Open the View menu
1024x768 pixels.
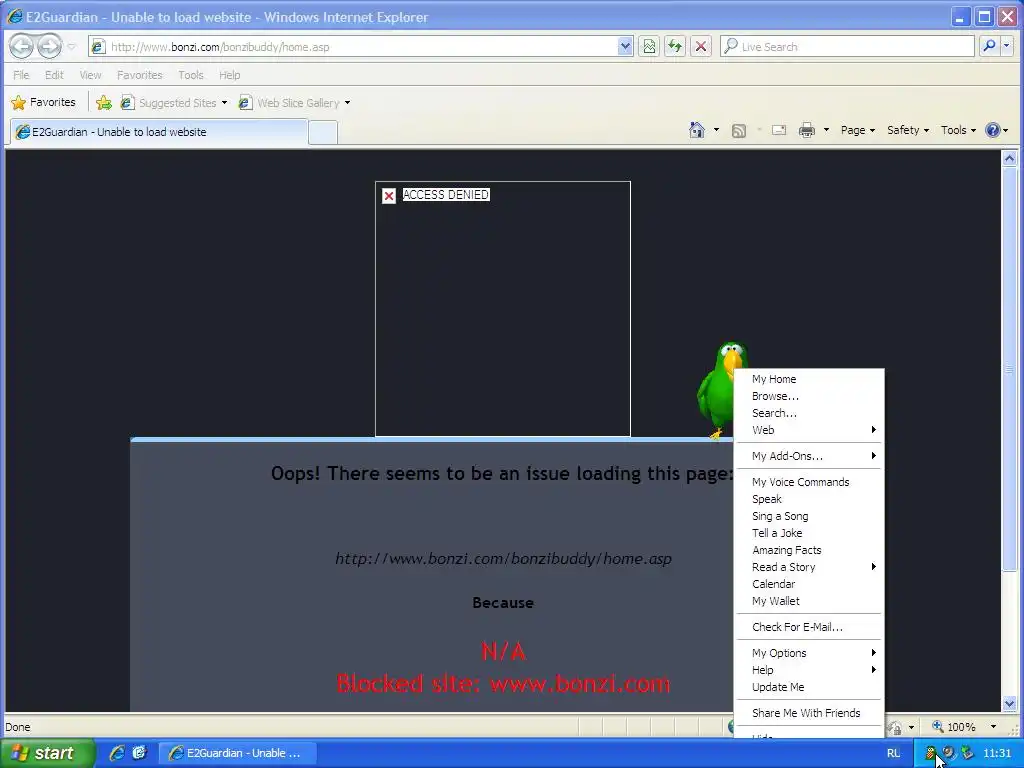click(x=90, y=75)
